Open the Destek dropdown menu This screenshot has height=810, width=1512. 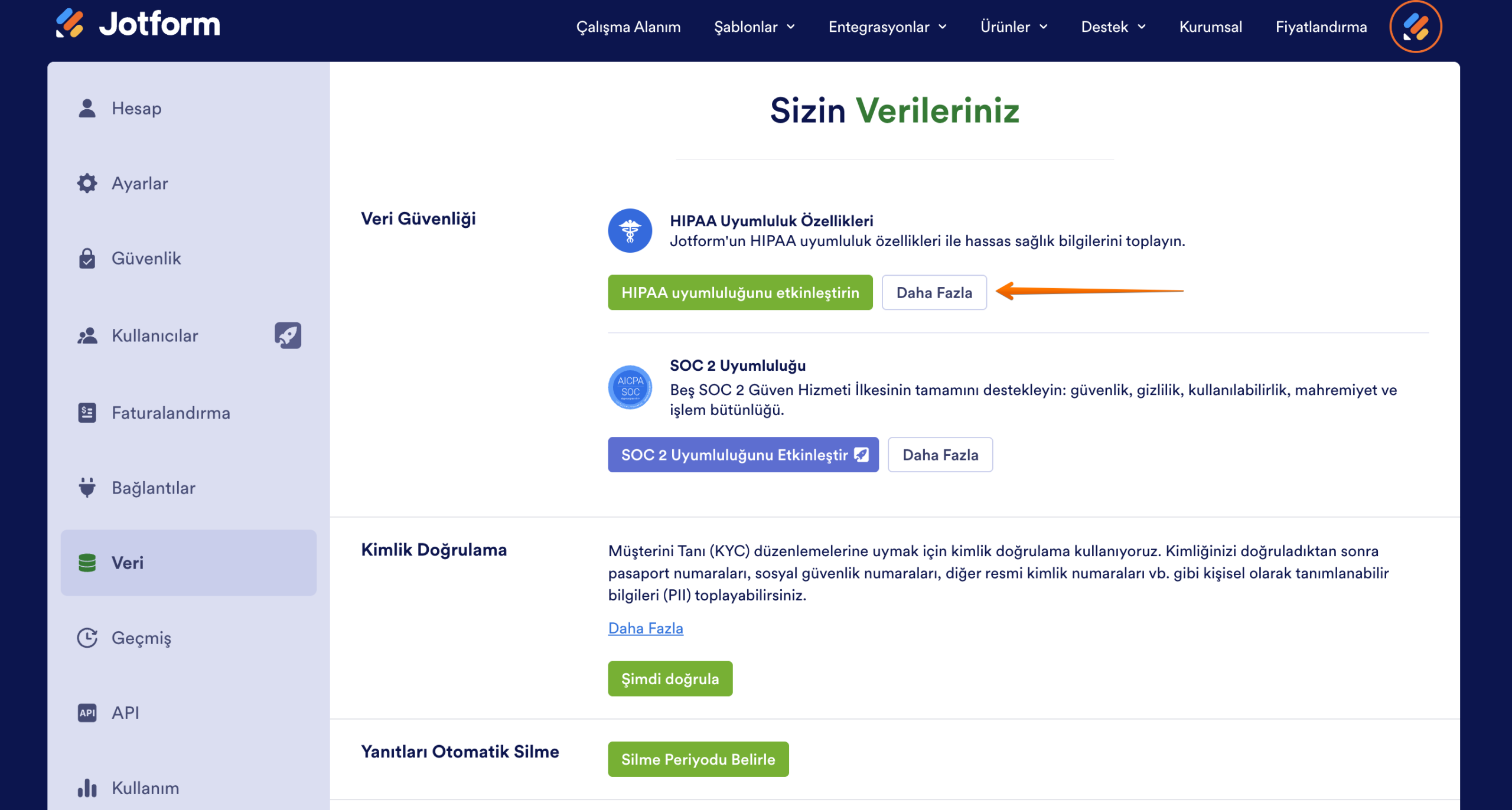(x=1113, y=27)
